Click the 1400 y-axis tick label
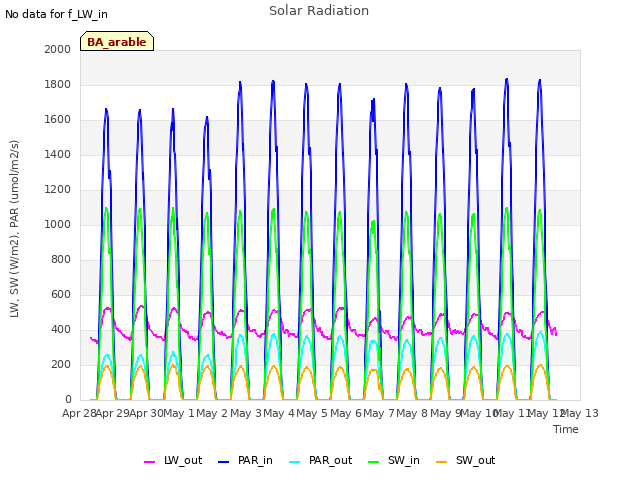640x480 pixels. pyautogui.click(x=58, y=154)
